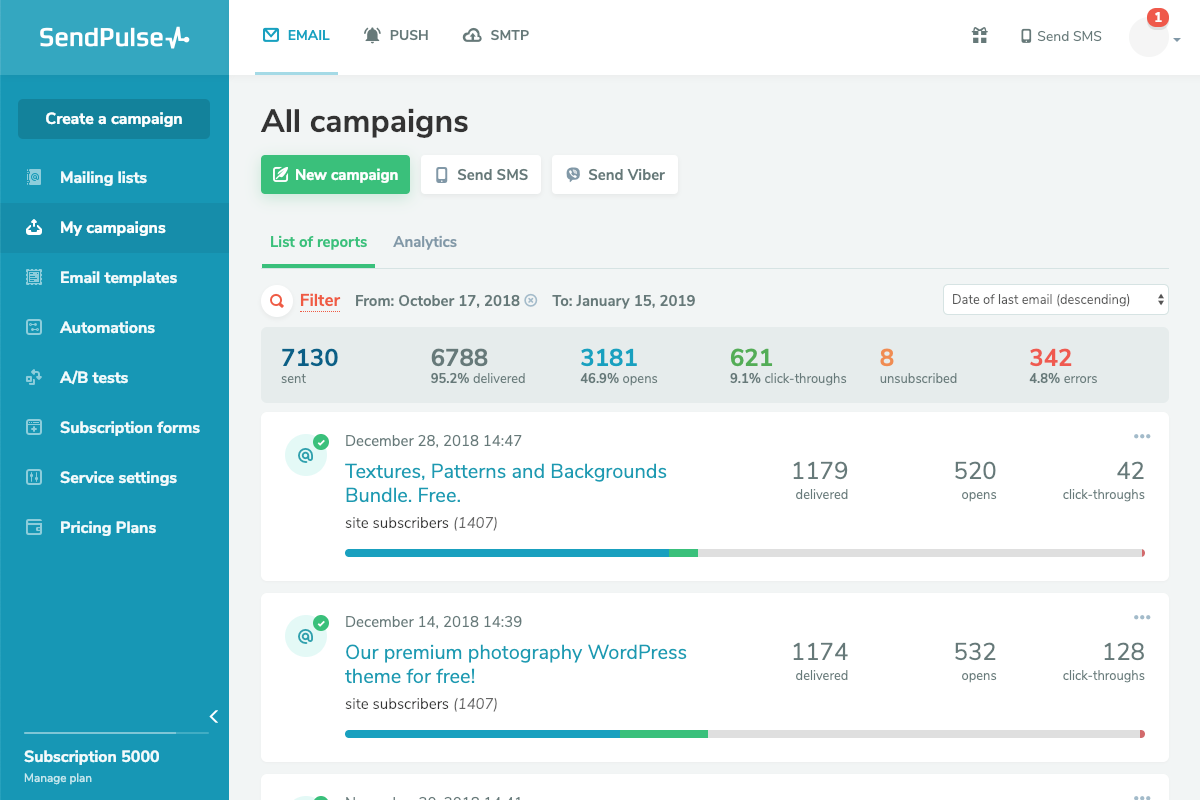Image resolution: width=1200 pixels, height=800 pixels.
Task: Open the Textures, Patterns and Backgrounds Bundle campaign
Action: (506, 483)
